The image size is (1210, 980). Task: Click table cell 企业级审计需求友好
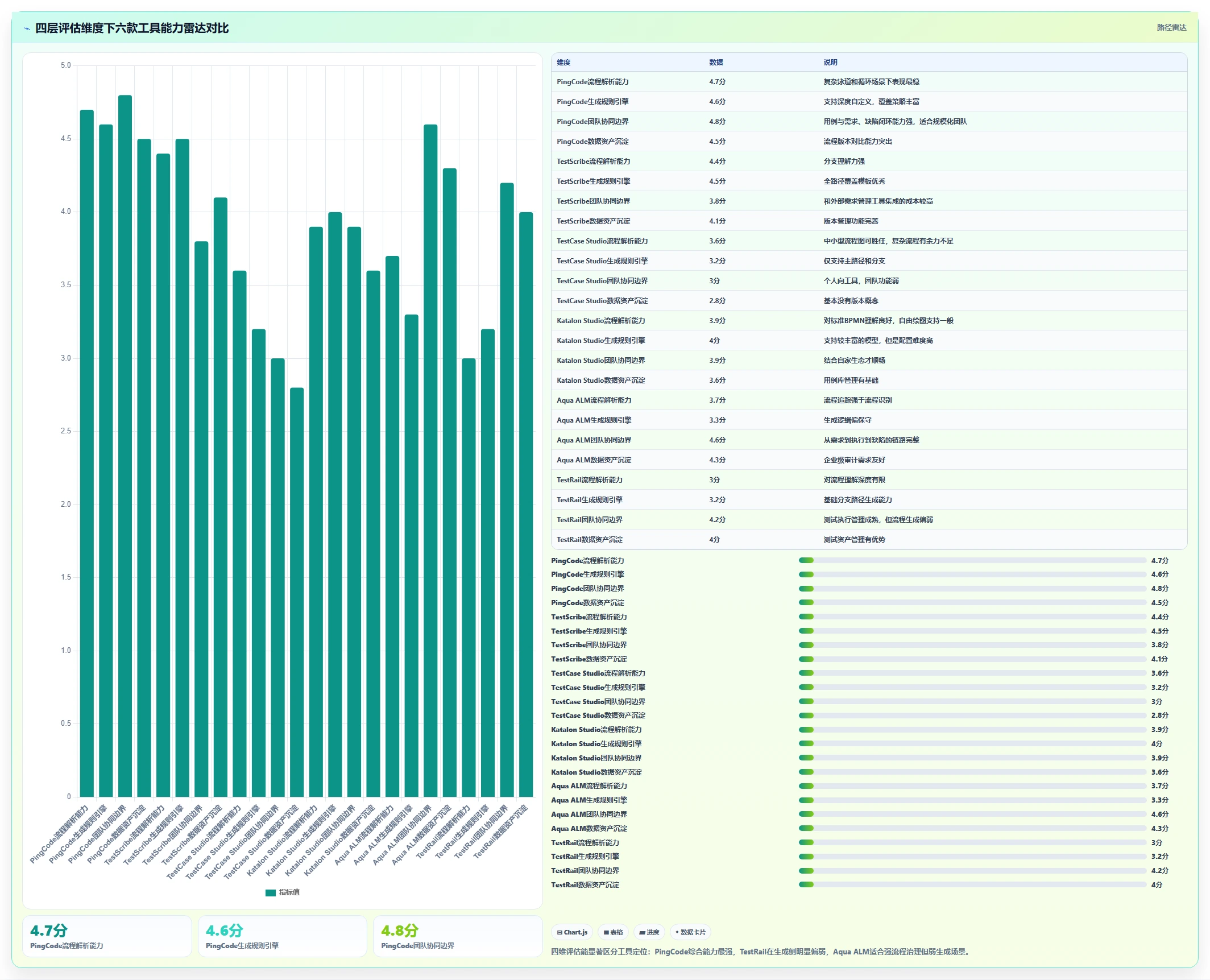coord(854,460)
